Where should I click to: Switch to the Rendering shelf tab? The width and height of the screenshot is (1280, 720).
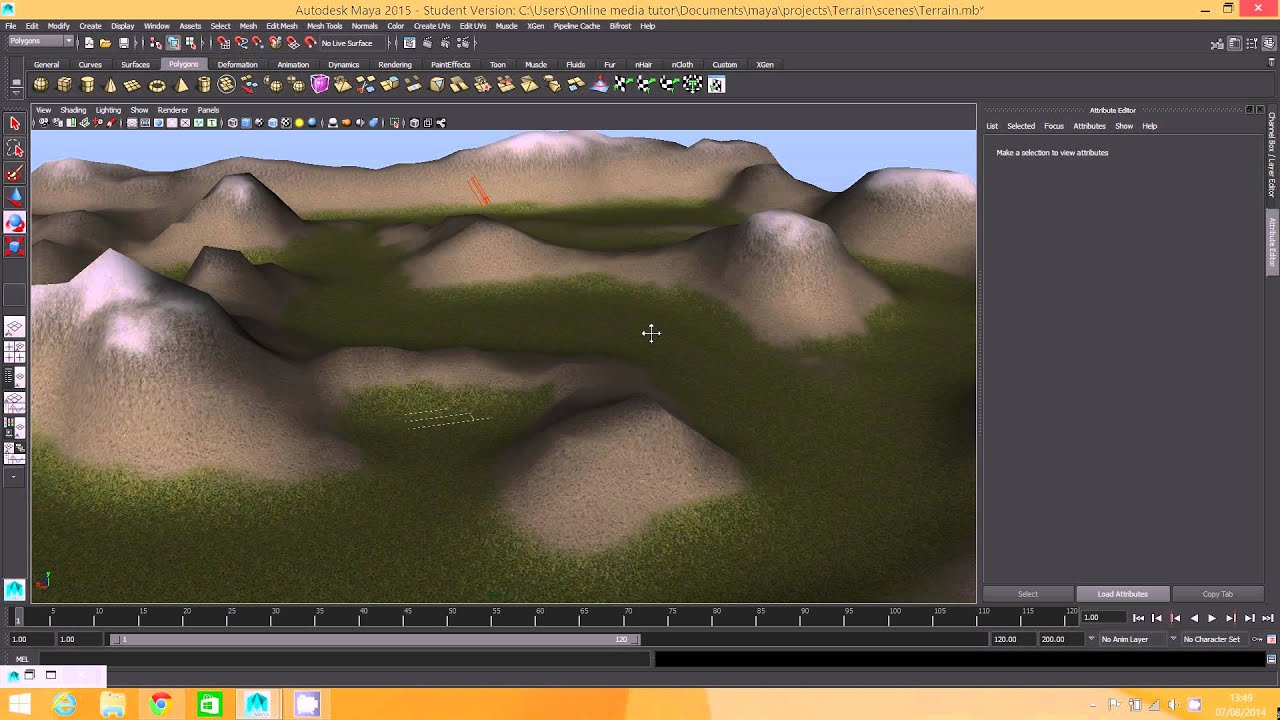[x=395, y=65]
